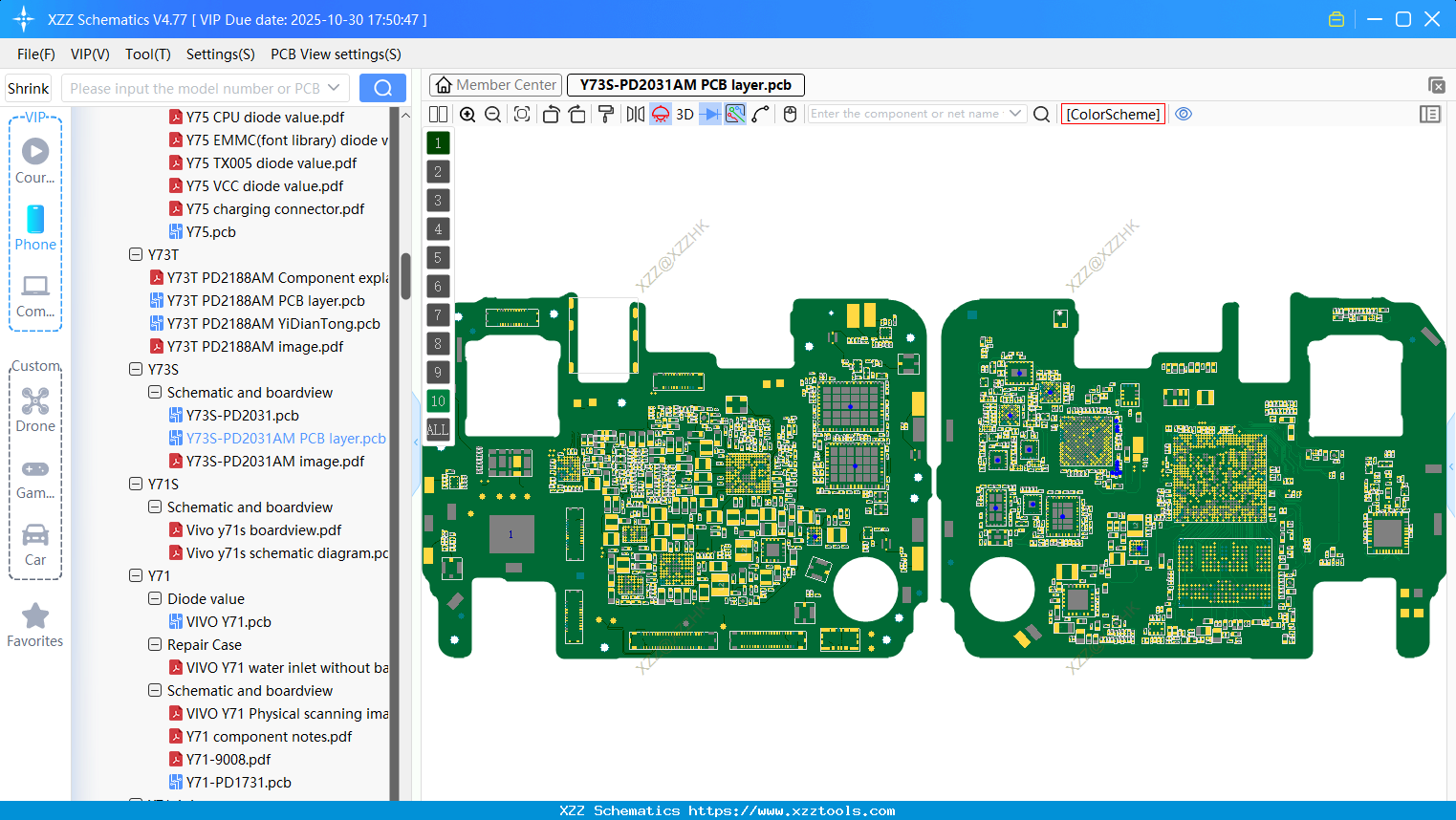The width and height of the screenshot is (1456, 820).
Task: Open the PCB View settings menu
Action: point(335,54)
